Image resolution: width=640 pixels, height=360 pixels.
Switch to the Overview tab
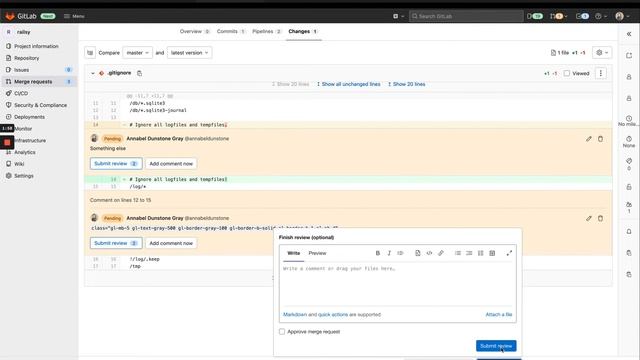pyautogui.click(x=194, y=31)
